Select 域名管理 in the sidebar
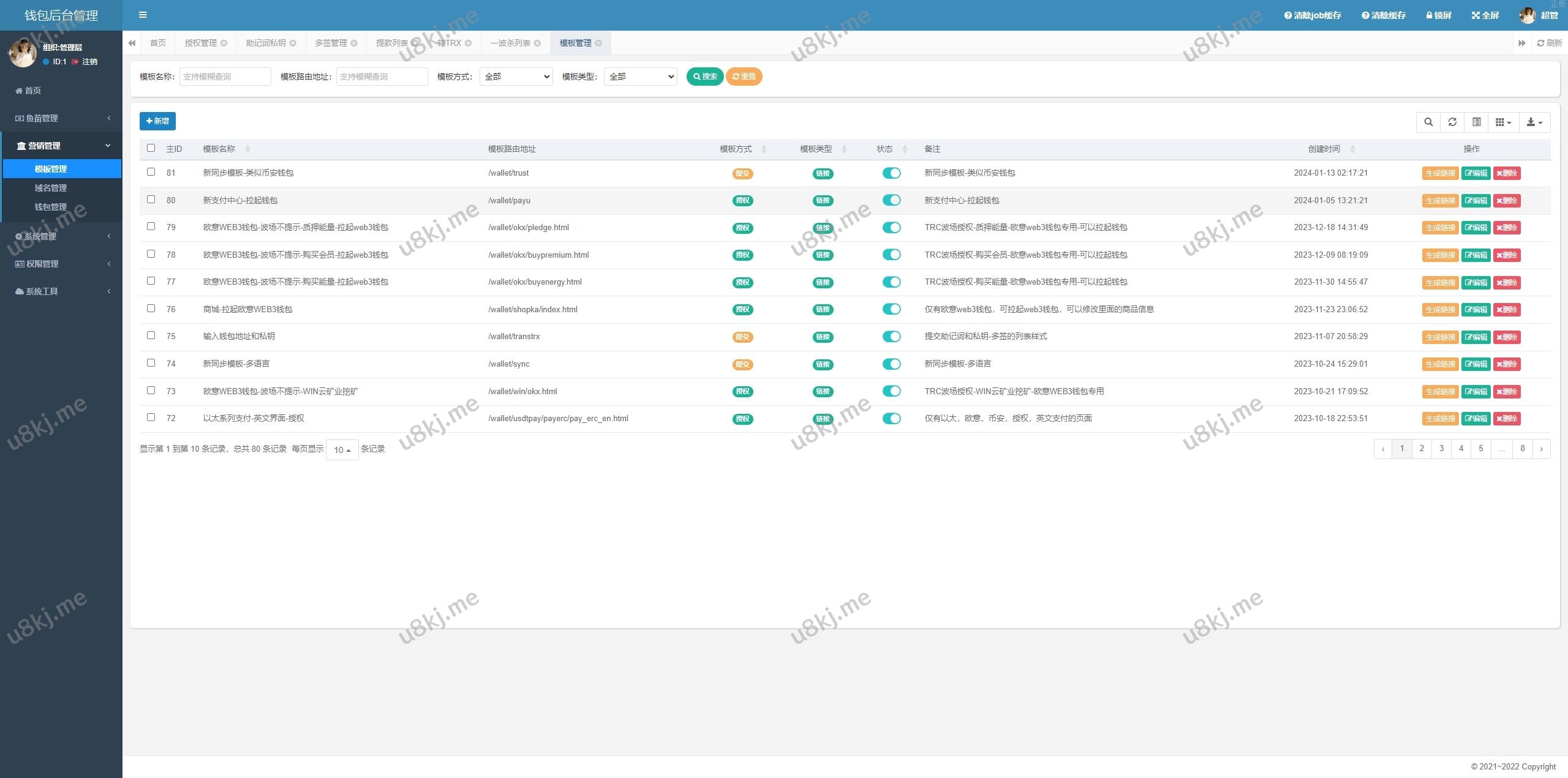This screenshot has height=778, width=1568. coord(51,188)
